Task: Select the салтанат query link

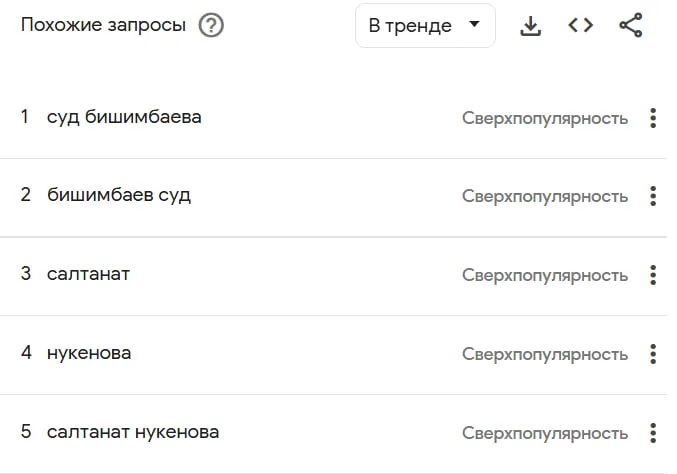Action: [88, 274]
